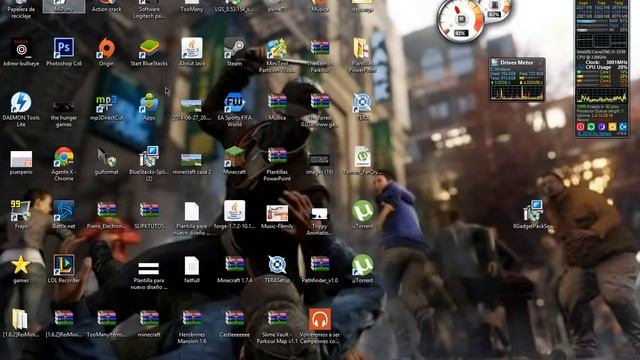
Task: Play Volveremos a ser Campeones audio file
Action: pos(320,319)
